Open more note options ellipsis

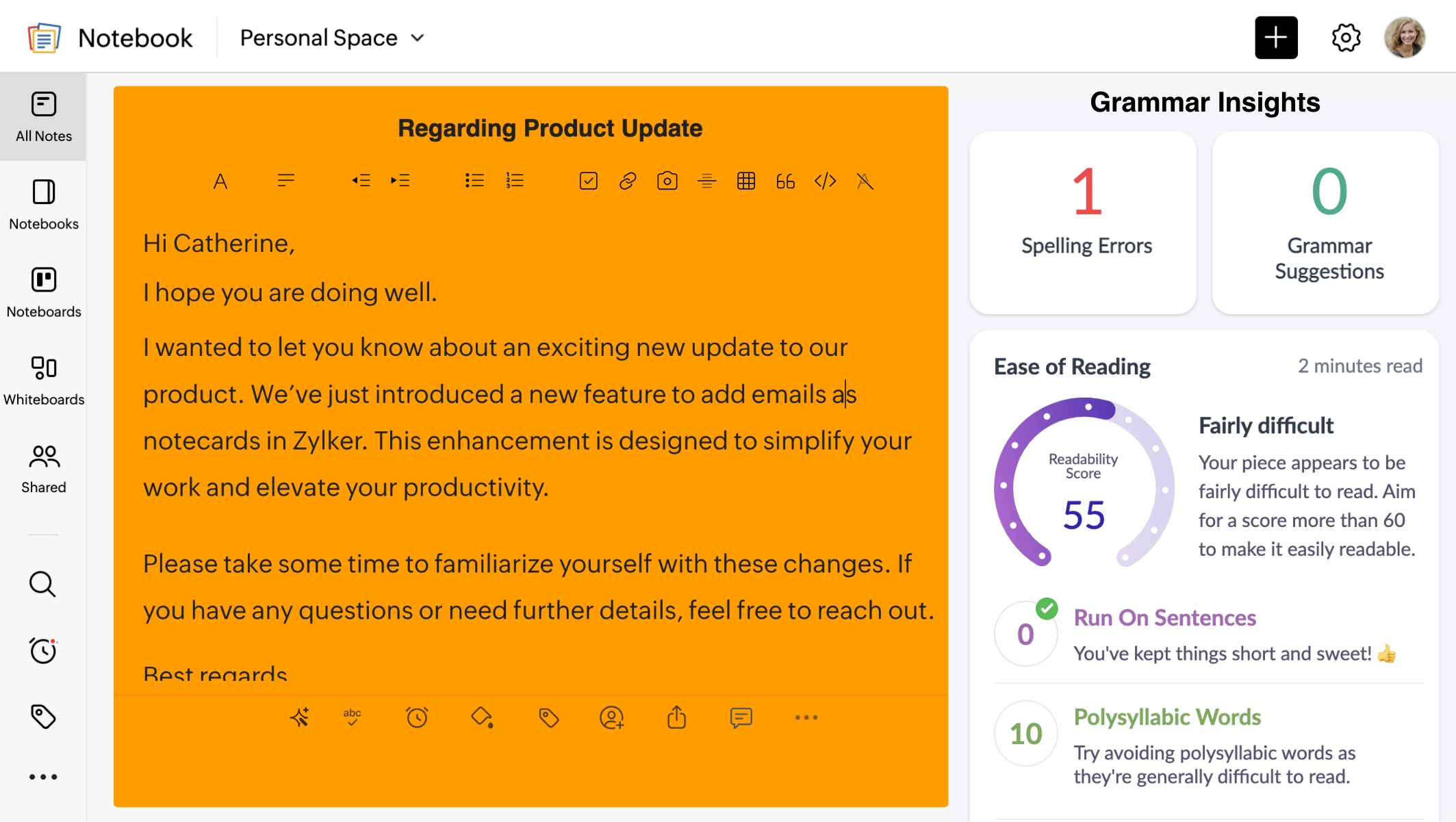[806, 717]
